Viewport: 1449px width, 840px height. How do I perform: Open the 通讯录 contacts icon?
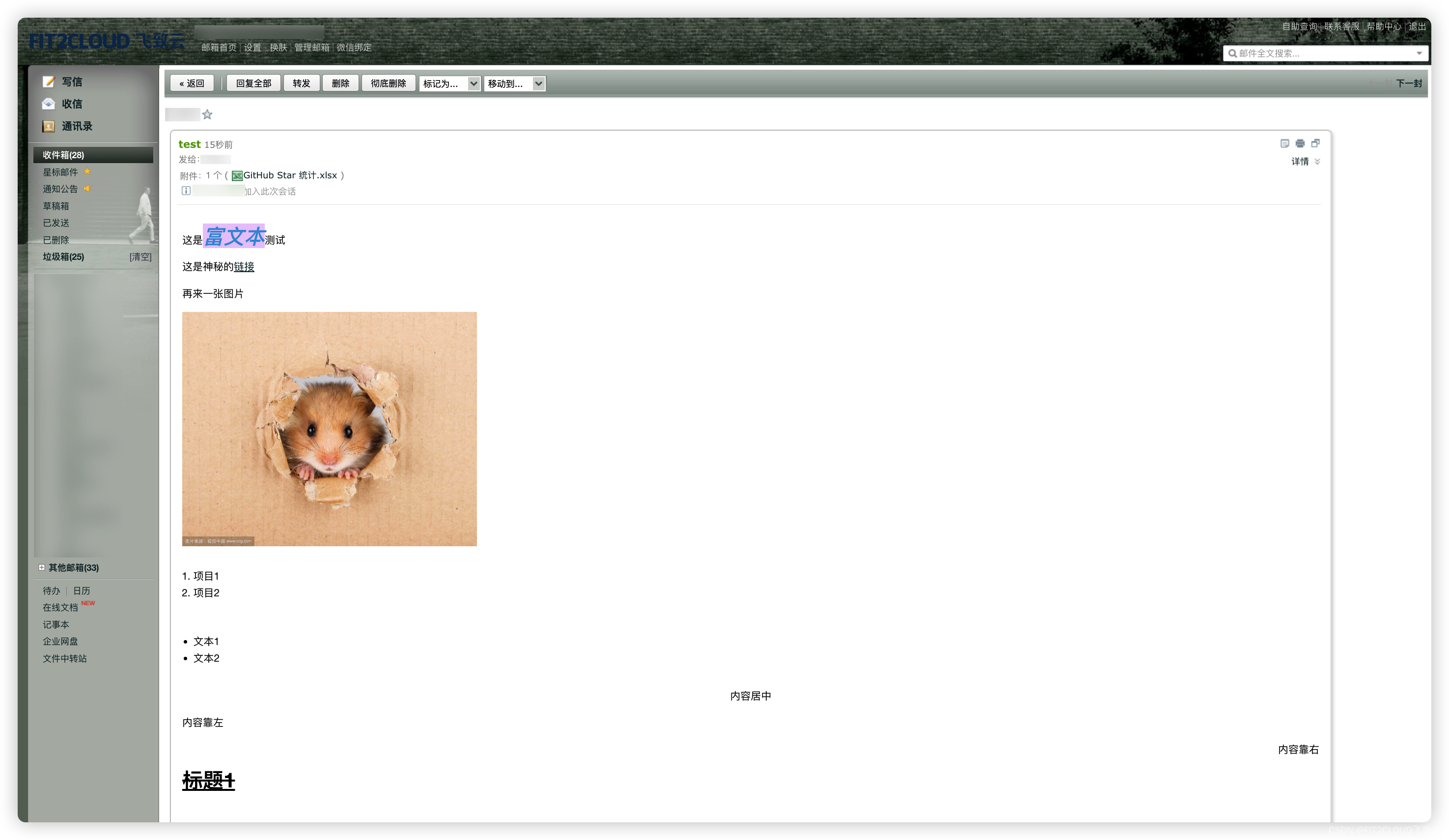click(x=49, y=126)
